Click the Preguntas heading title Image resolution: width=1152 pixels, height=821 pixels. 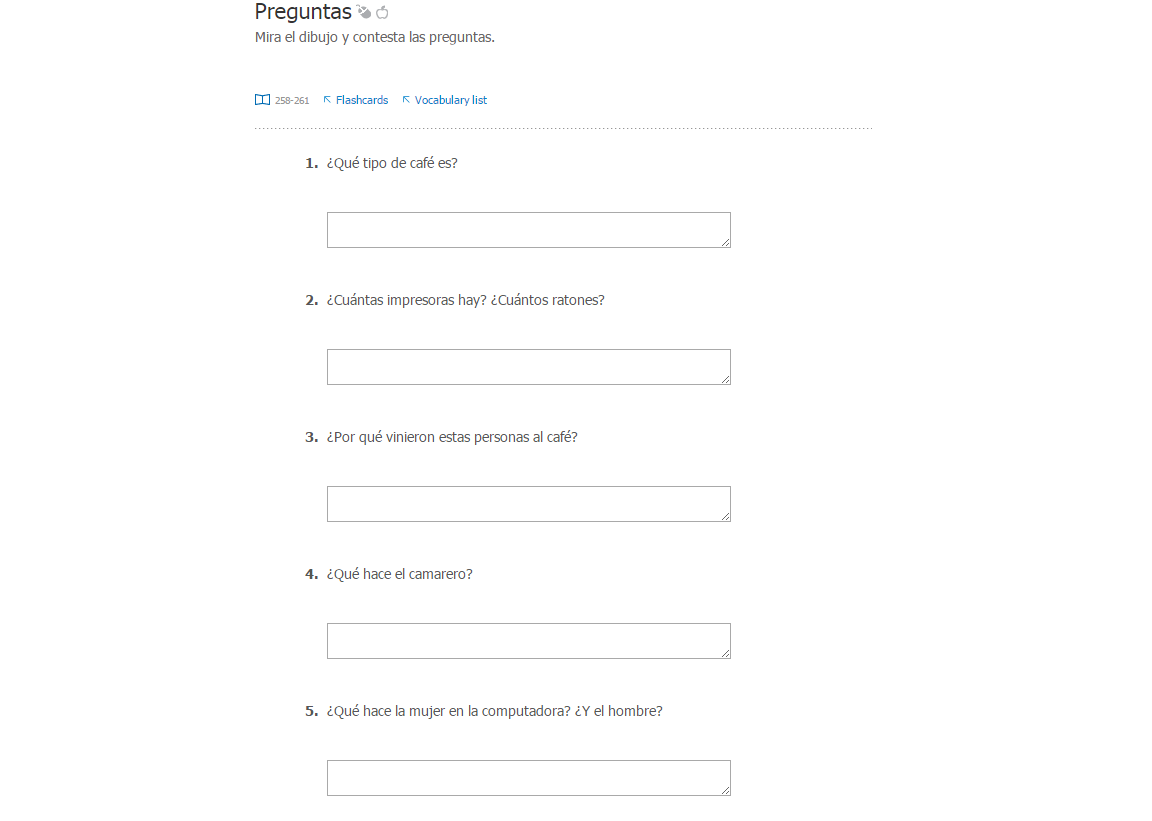(303, 12)
